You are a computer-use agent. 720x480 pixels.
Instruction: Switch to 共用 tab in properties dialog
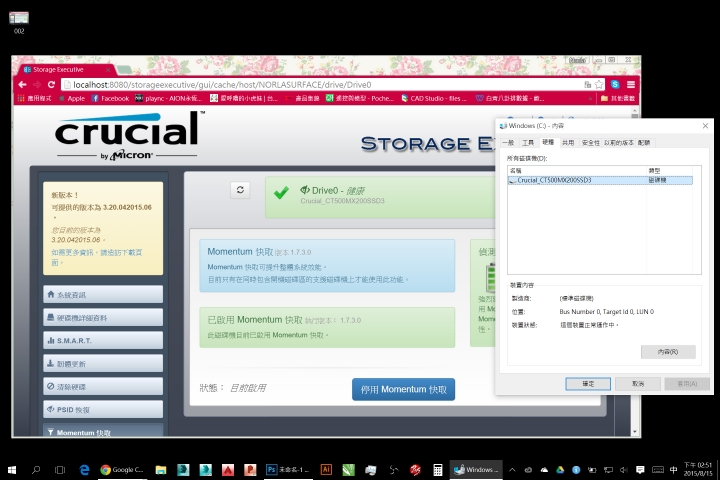coord(568,143)
